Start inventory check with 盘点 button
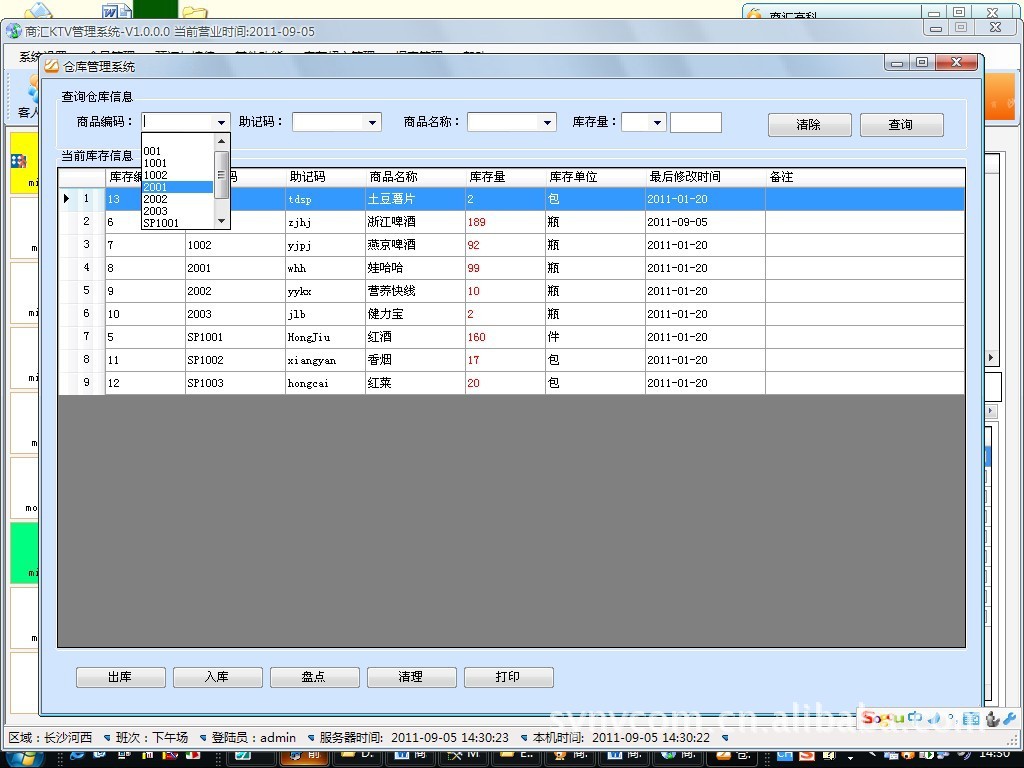This screenshot has width=1024, height=768. (x=314, y=677)
